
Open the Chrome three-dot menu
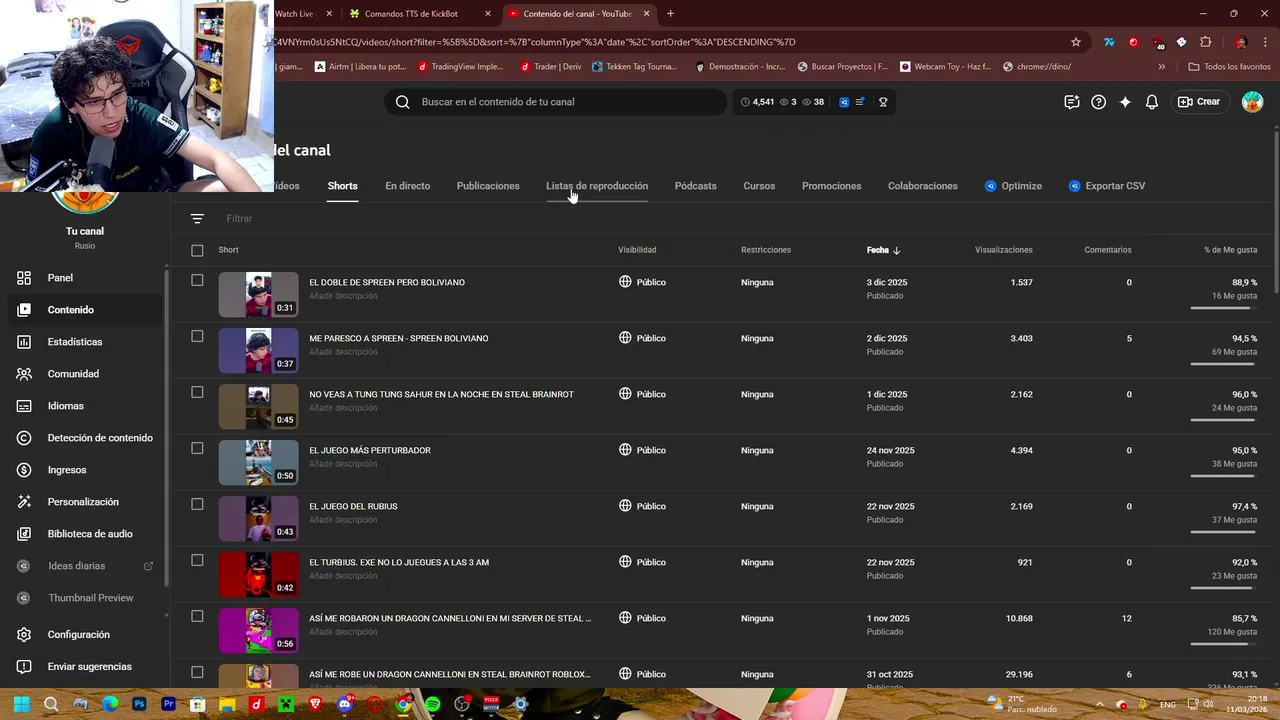pos(1265,42)
